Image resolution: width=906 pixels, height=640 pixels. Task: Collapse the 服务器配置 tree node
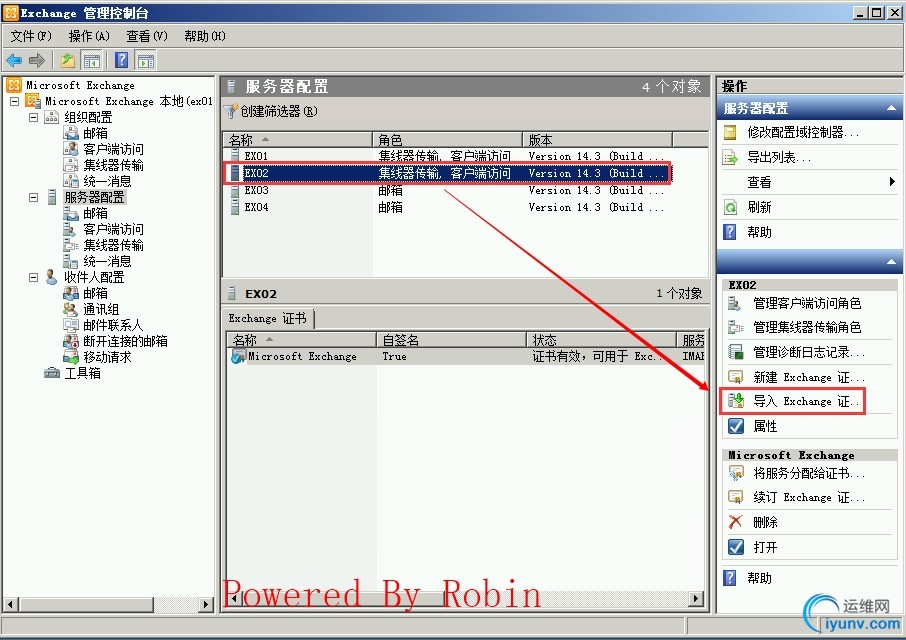pos(34,197)
